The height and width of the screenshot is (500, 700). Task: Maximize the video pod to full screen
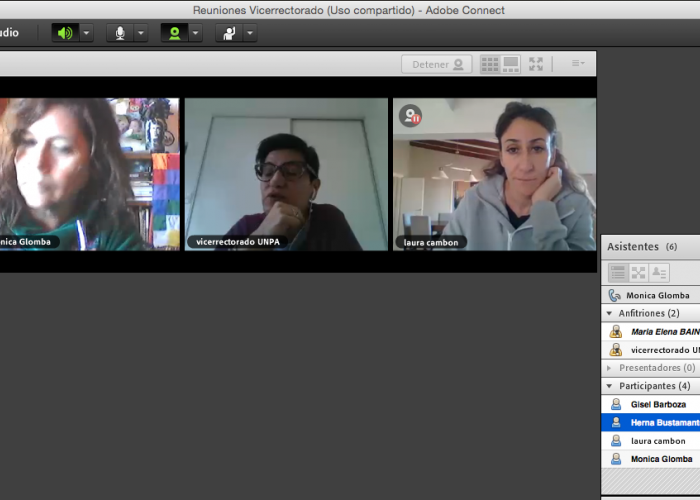coord(536,64)
